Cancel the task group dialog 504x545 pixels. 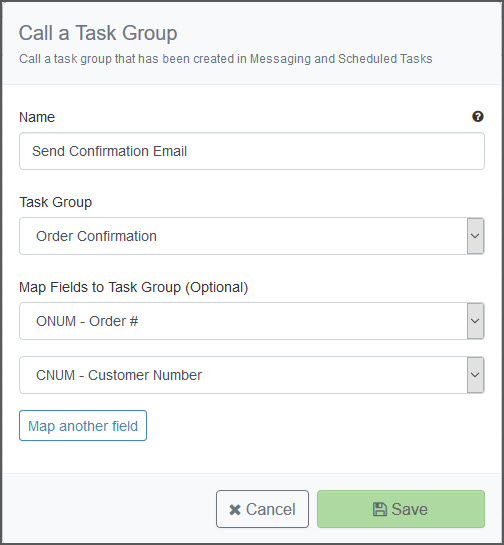tap(262, 509)
